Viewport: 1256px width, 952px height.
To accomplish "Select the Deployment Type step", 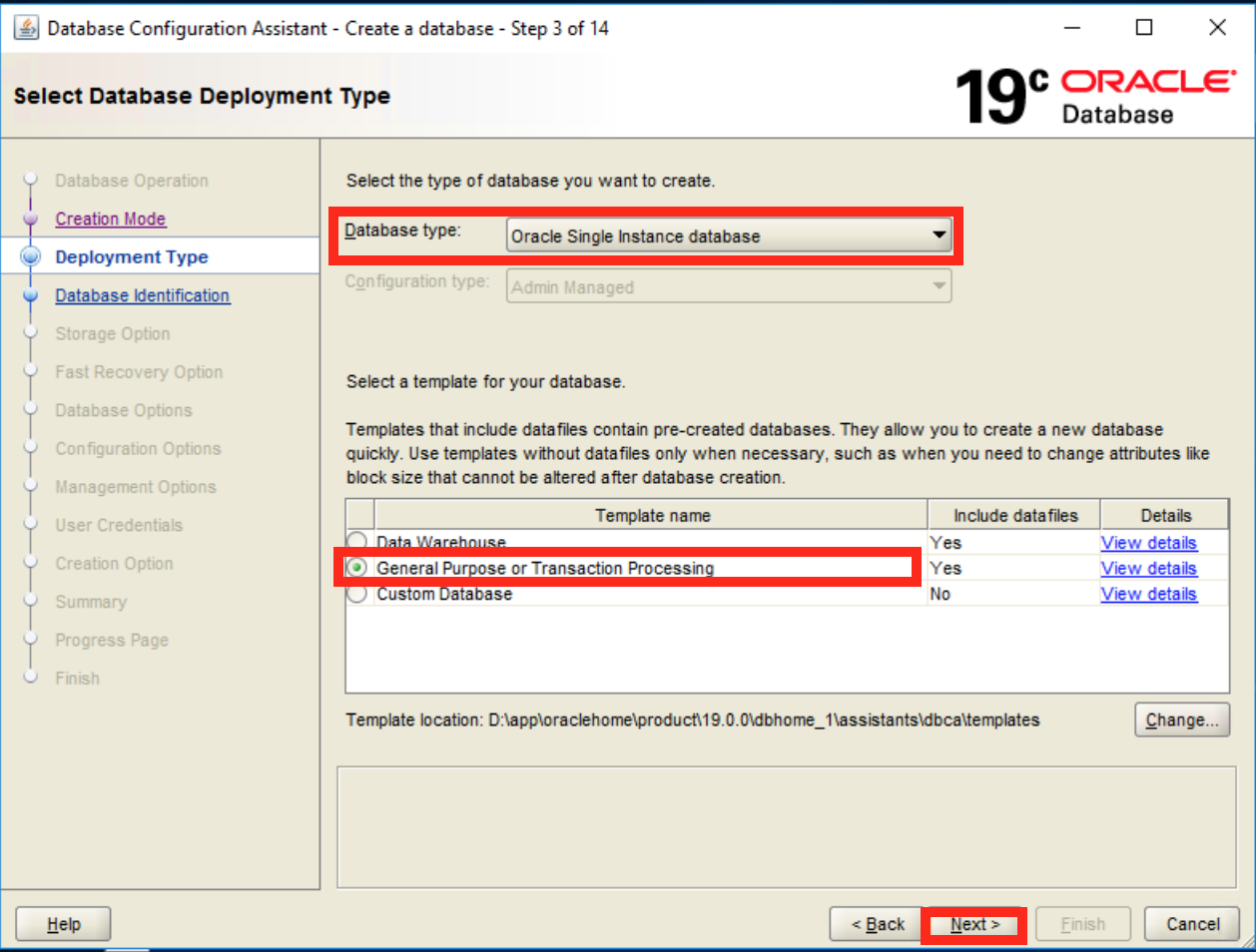I will (x=132, y=256).
